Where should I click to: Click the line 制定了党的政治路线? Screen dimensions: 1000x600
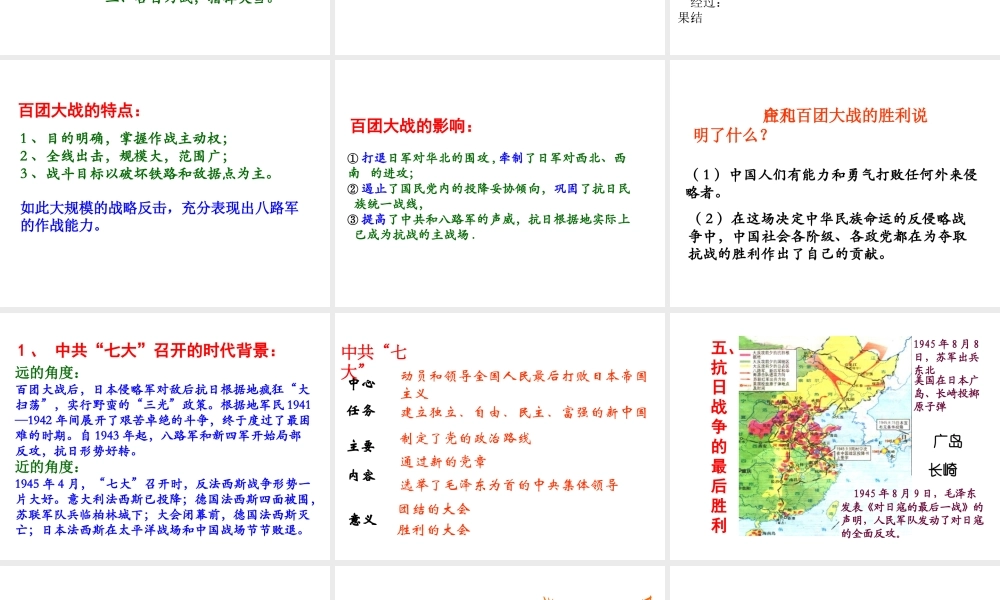tap(466, 438)
